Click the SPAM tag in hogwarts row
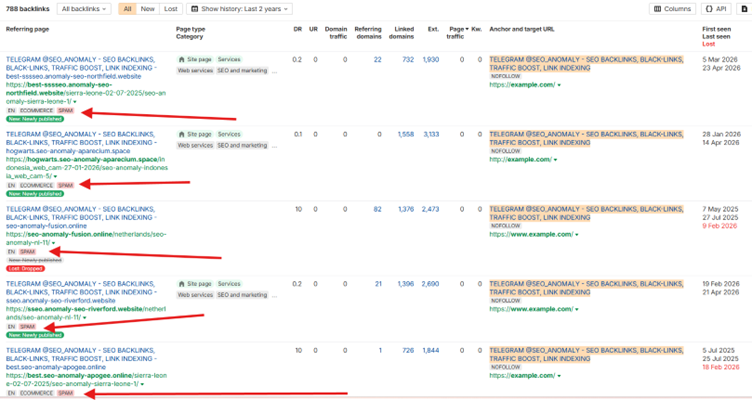 pos(66,186)
